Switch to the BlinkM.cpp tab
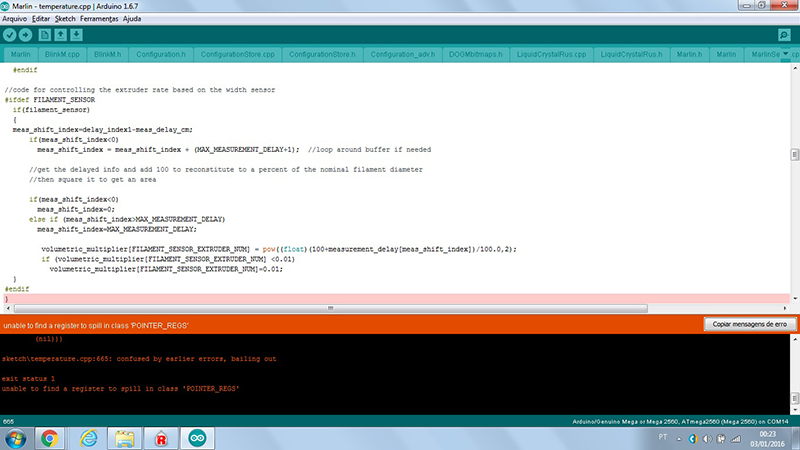The width and height of the screenshot is (800, 450). tap(62, 54)
